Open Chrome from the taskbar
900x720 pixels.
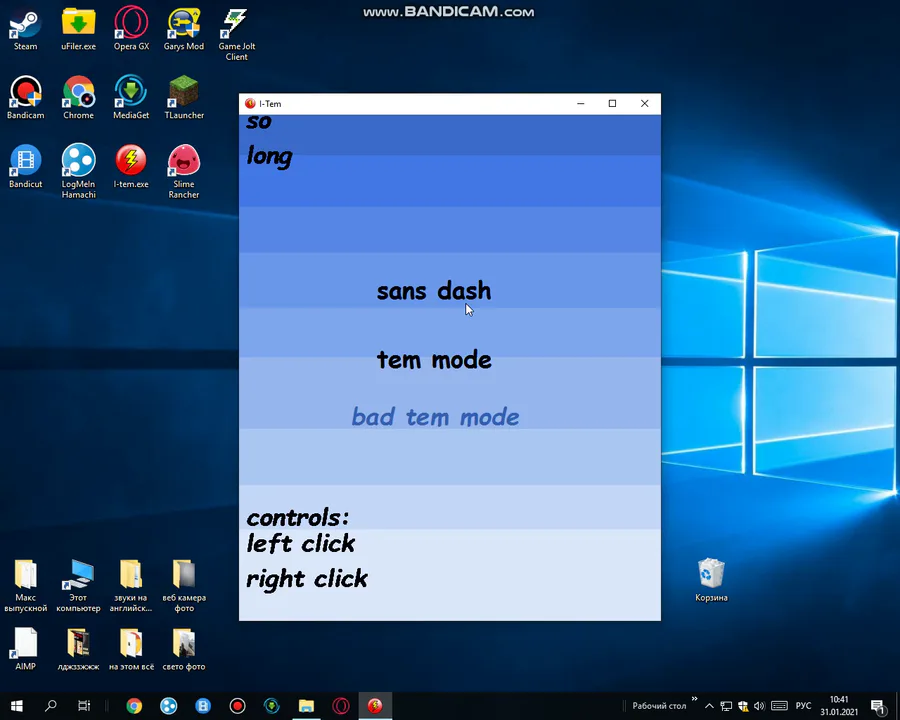pyautogui.click(x=134, y=706)
